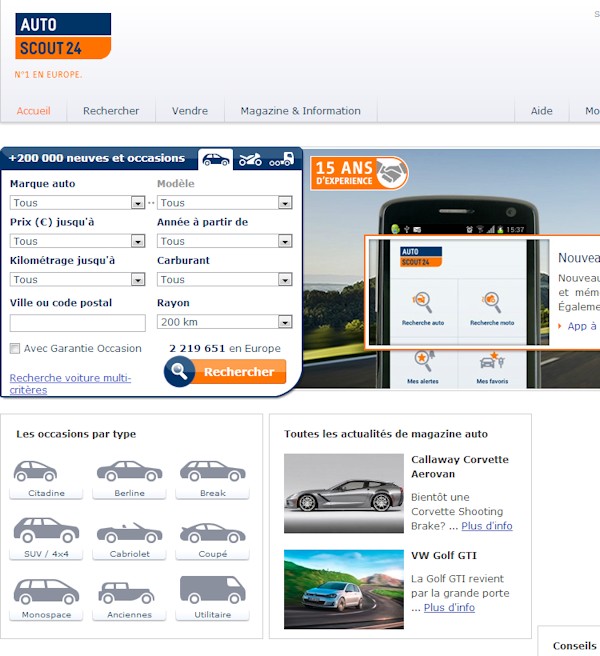Image resolution: width=600 pixels, height=656 pixels.
Task: Open the Rayon 200 km dropdown
Action: pos(224,322)
